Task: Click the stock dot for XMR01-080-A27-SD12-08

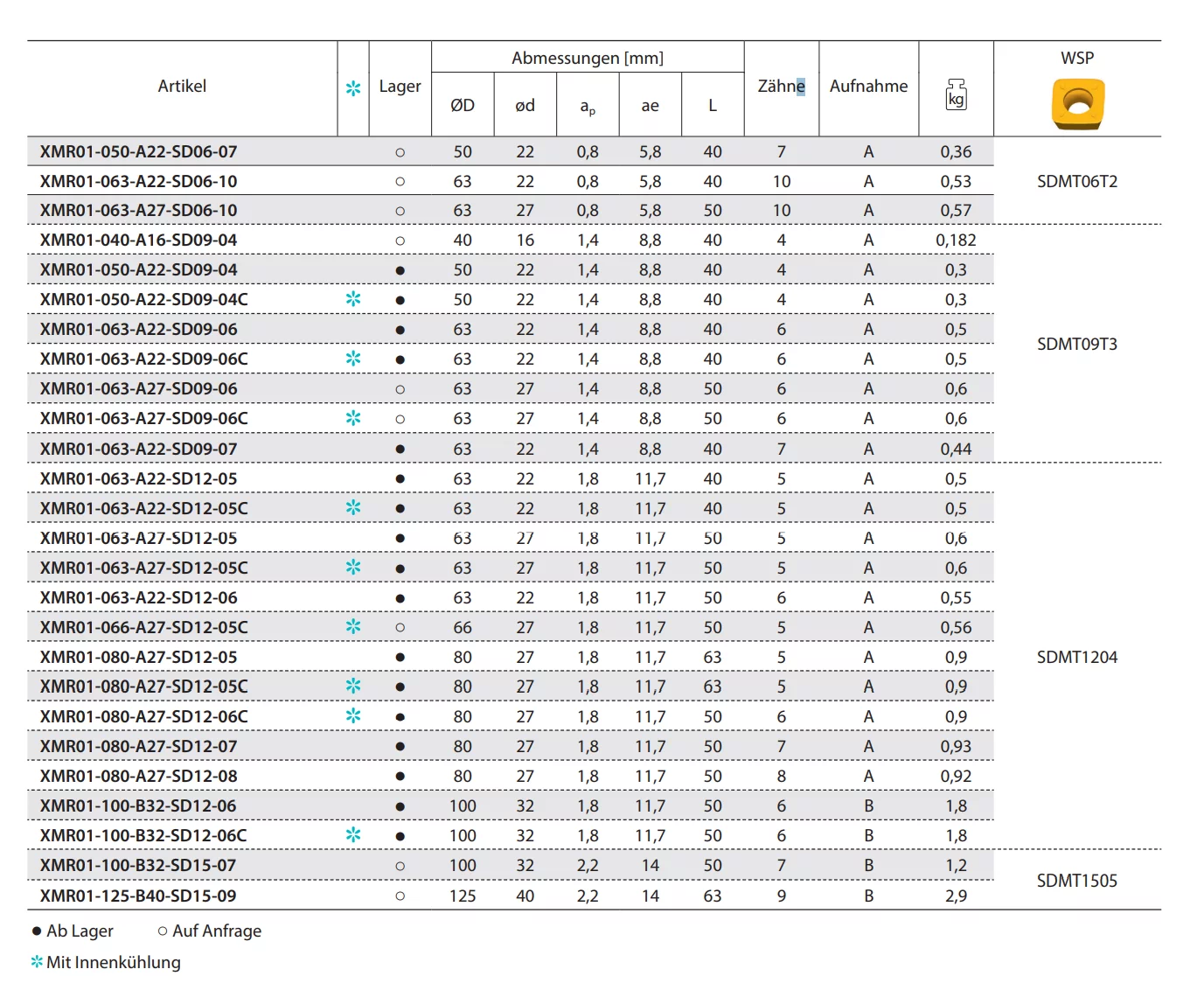Action: (400, 777)
